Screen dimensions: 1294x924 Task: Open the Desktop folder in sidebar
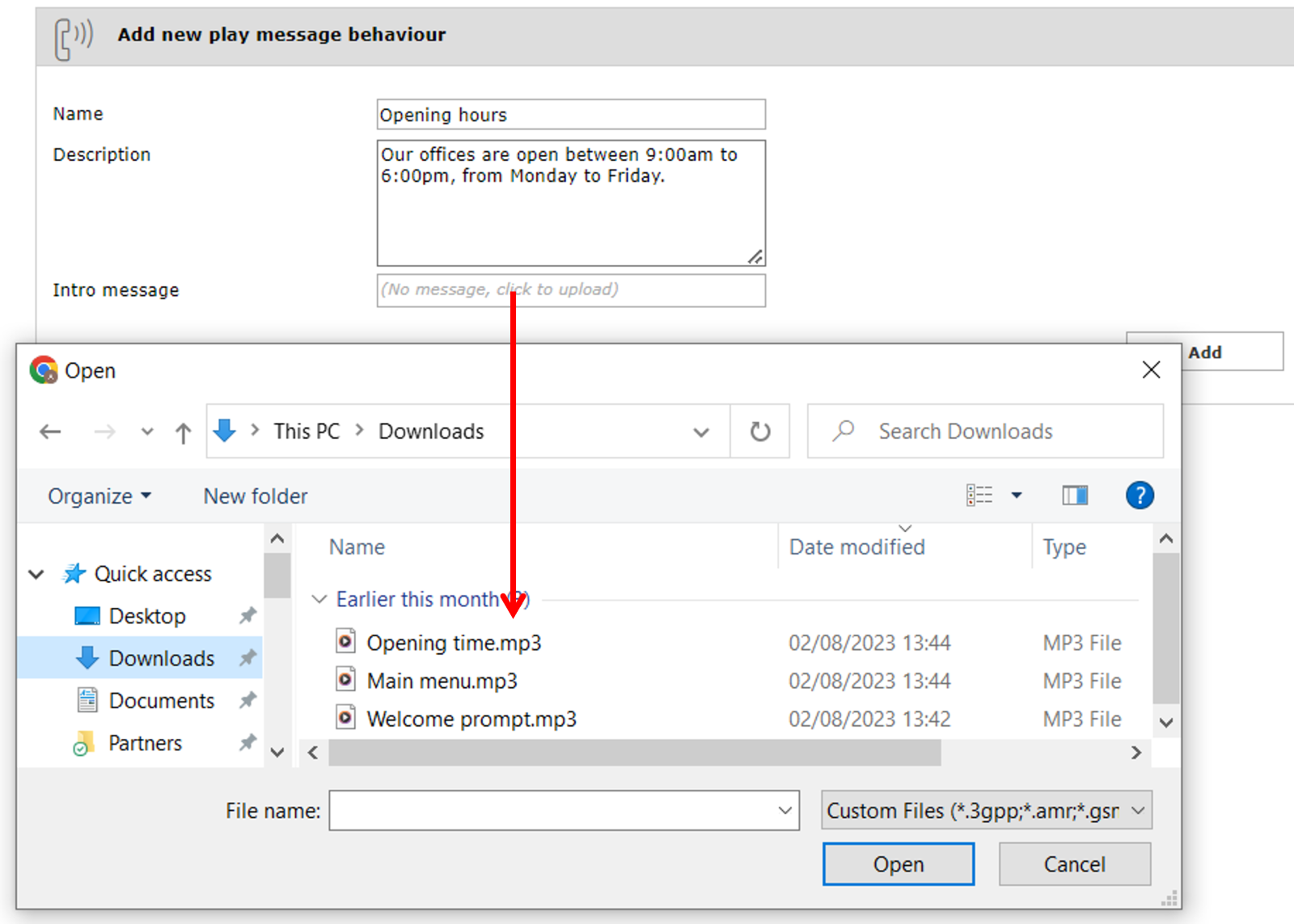146,616
